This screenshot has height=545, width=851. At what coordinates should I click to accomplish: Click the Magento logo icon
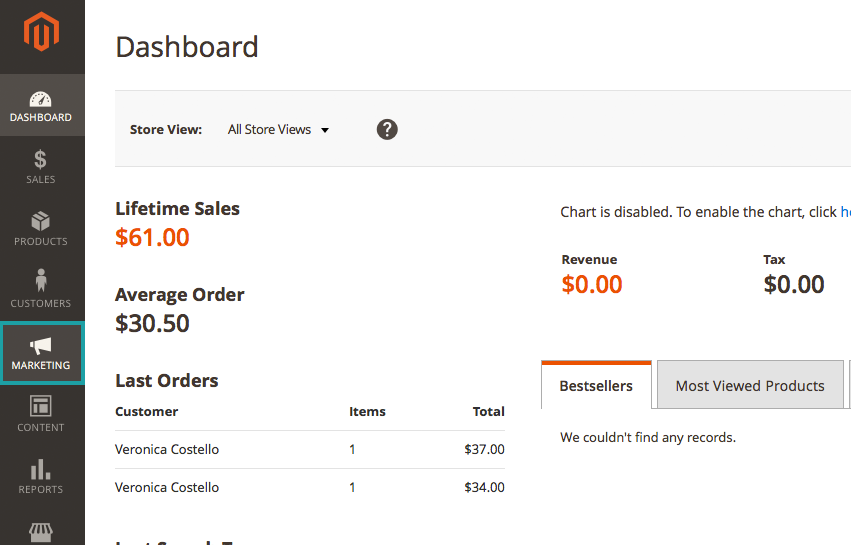42,34
